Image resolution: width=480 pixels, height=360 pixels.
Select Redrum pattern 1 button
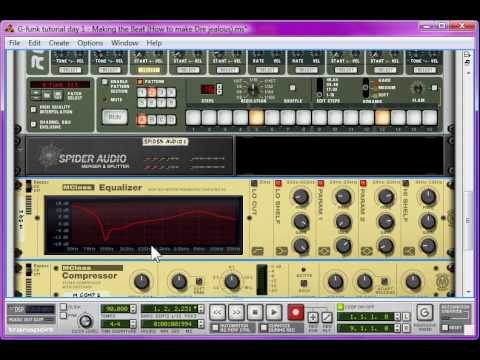(x=142, y=92)
